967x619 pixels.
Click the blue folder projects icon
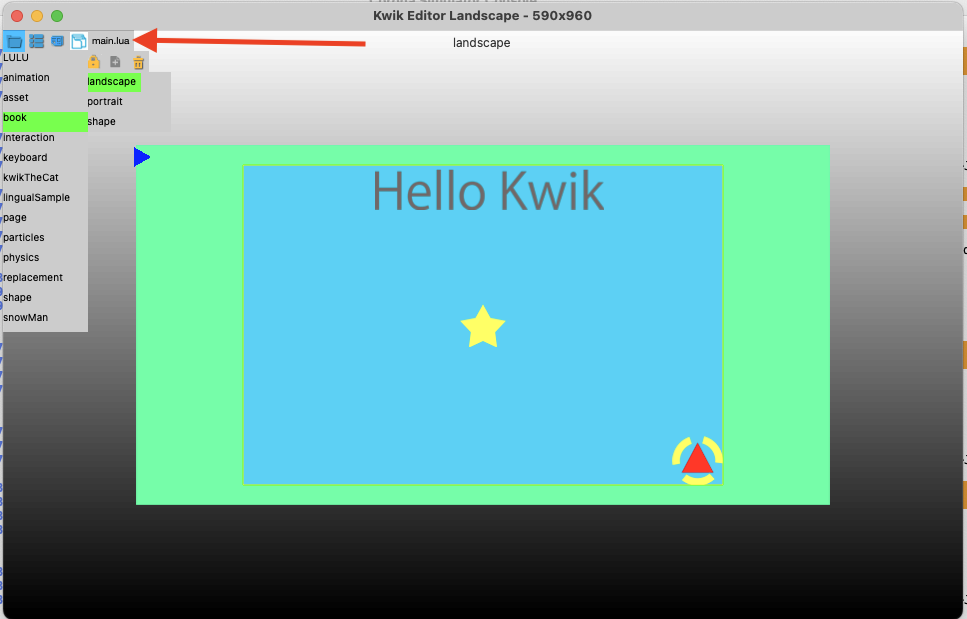(14, 41)
